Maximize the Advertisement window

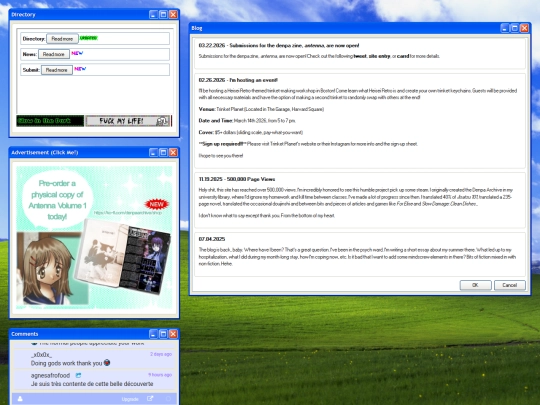coord(164,152)
